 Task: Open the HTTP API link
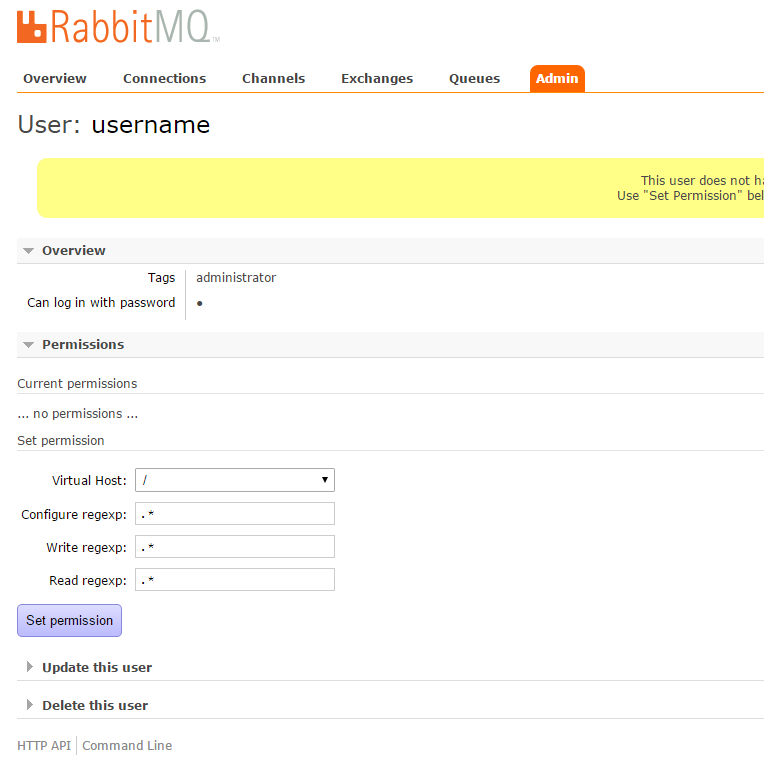click(44, 746)
